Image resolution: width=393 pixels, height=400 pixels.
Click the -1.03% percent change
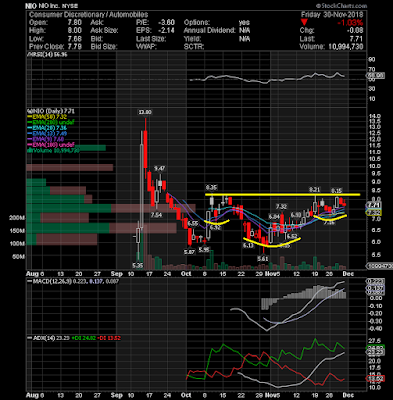pos(350,23)
